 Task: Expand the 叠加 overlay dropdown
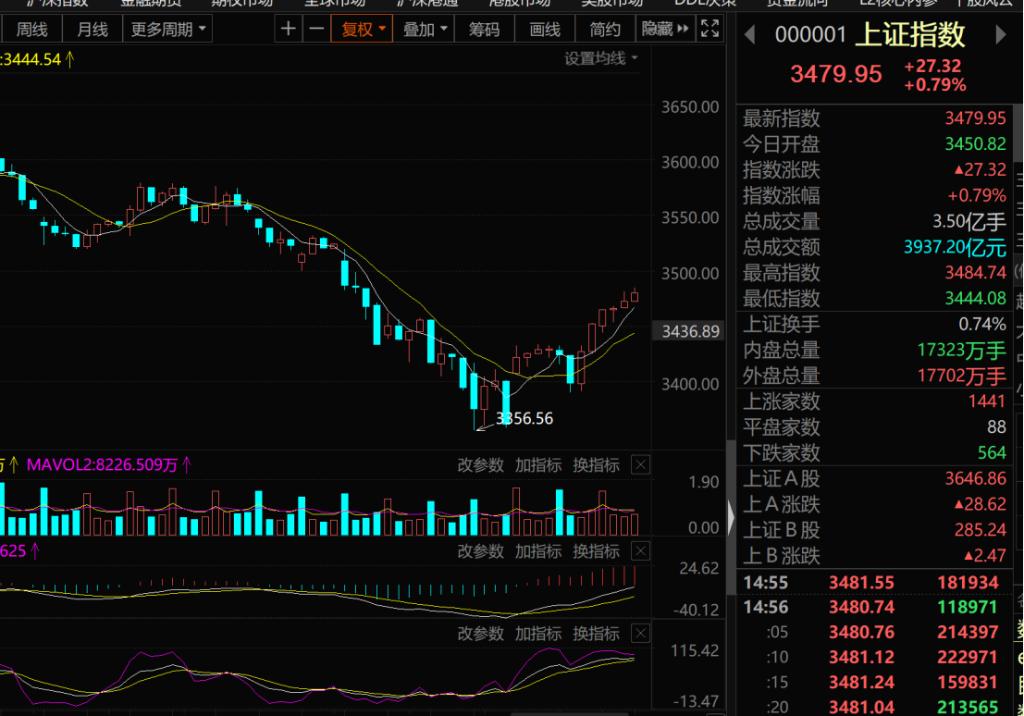(425, 29)
